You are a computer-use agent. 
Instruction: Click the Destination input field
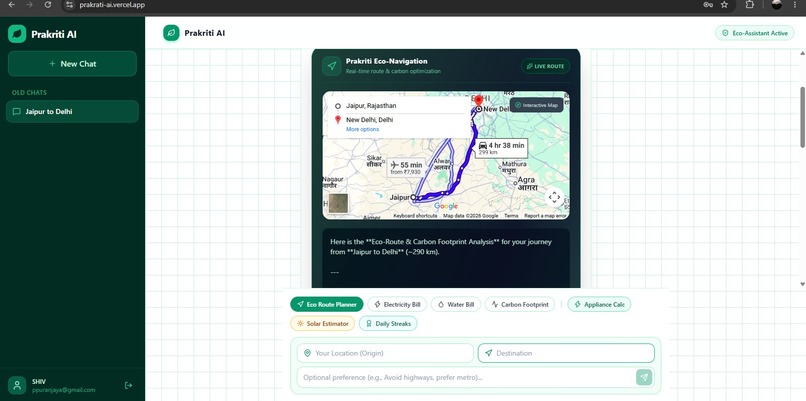point(566,353)
